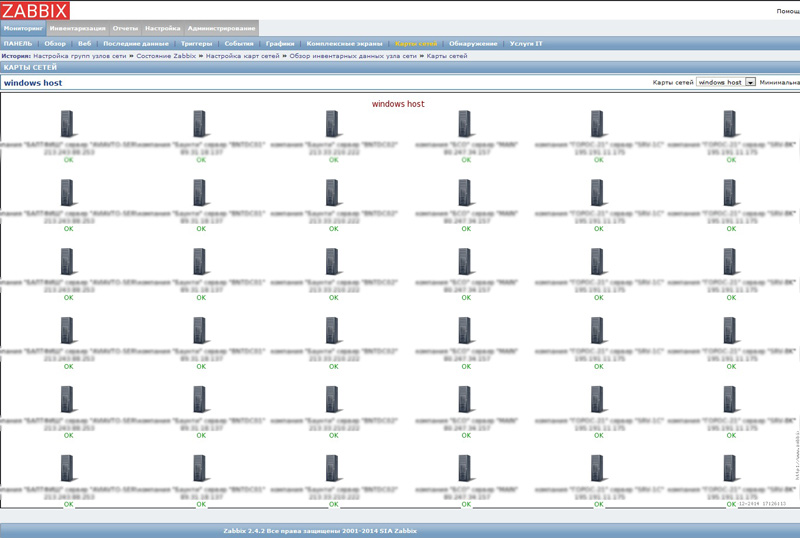Screen dimensions: 800x538
Task: Go to Триггеры in the submenu
Action: click(x=196, y=44)
